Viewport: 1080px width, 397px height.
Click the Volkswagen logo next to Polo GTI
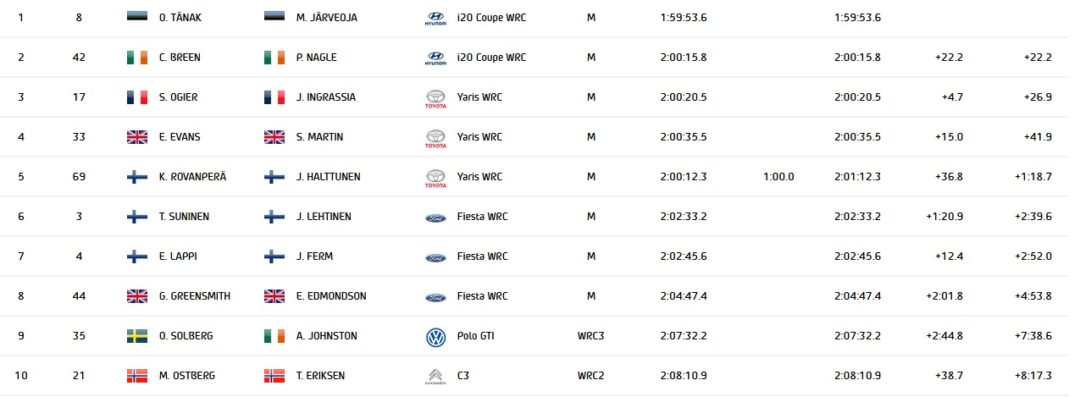435,337
